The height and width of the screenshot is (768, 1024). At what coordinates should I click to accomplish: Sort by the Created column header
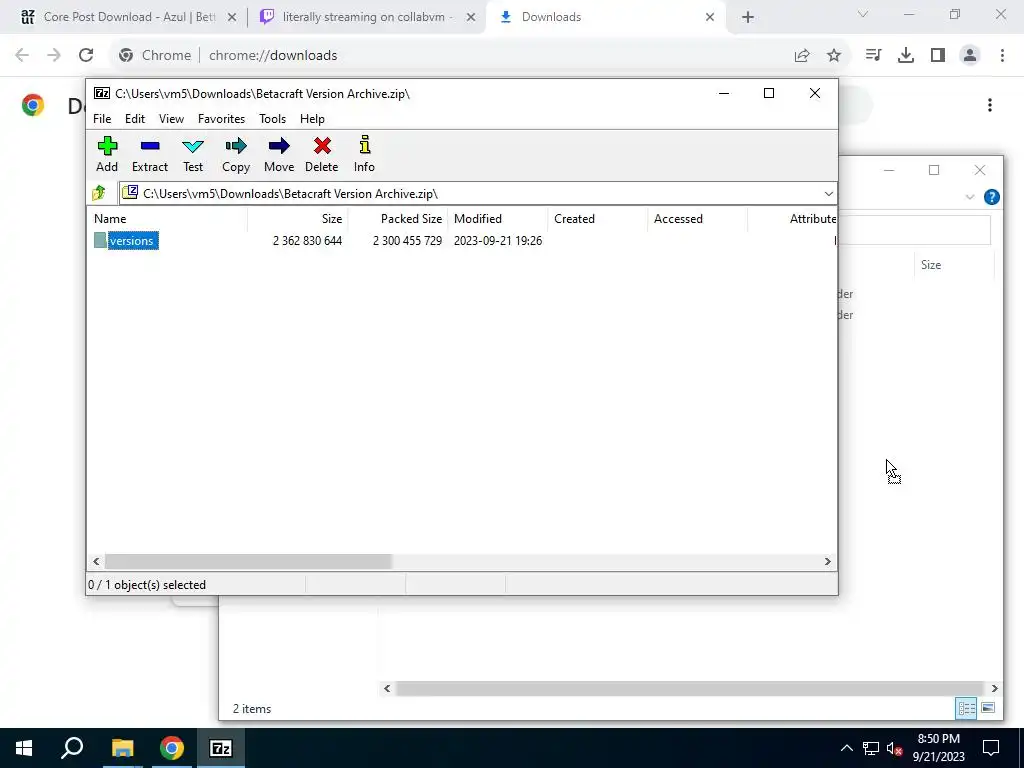(598, 219)
